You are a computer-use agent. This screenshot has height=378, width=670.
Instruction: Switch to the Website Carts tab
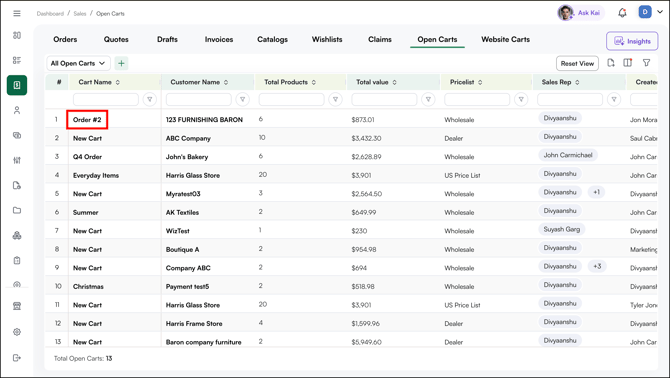(505, 39)
